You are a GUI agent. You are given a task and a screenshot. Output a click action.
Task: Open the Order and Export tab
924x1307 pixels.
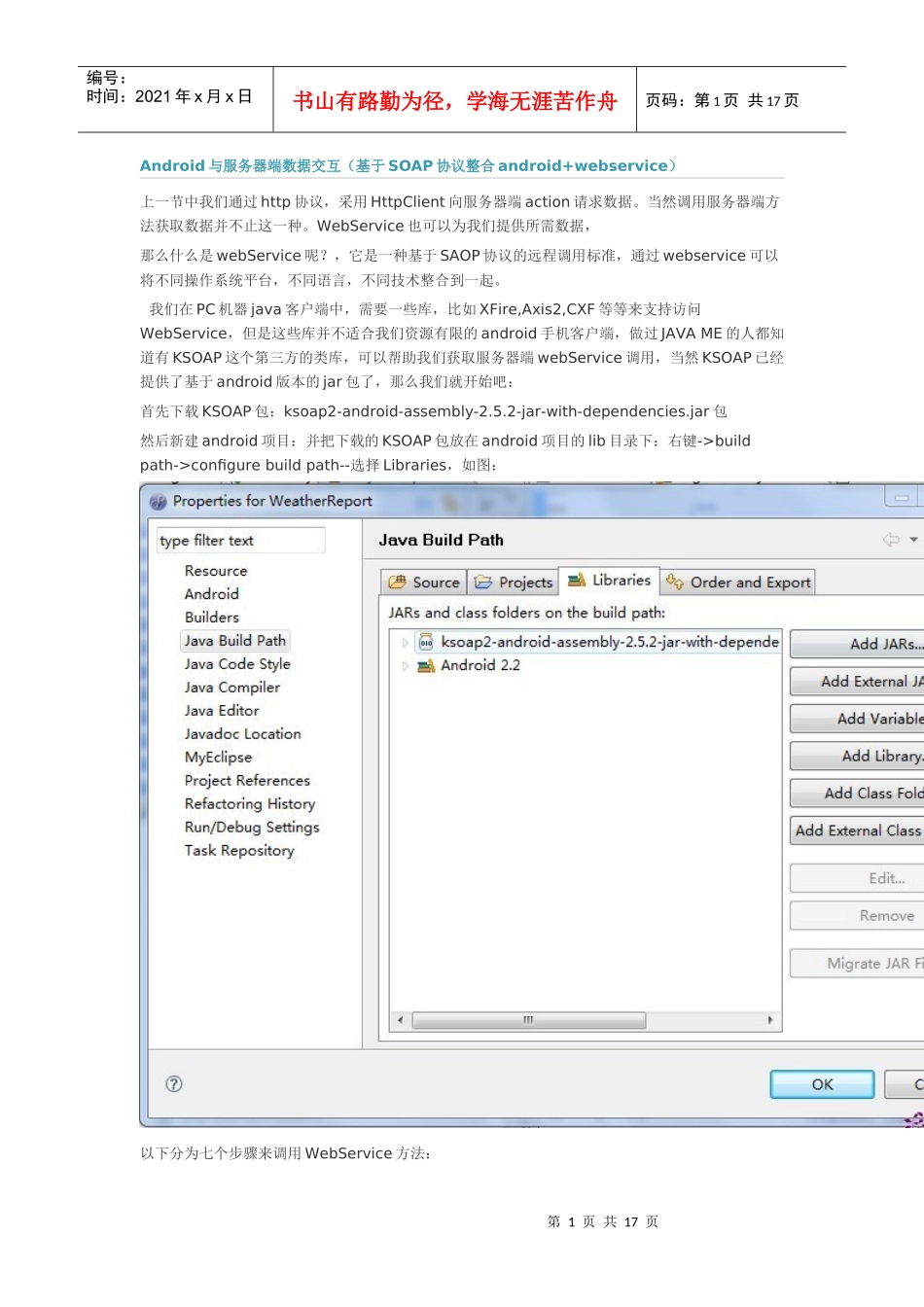[738, 582]
